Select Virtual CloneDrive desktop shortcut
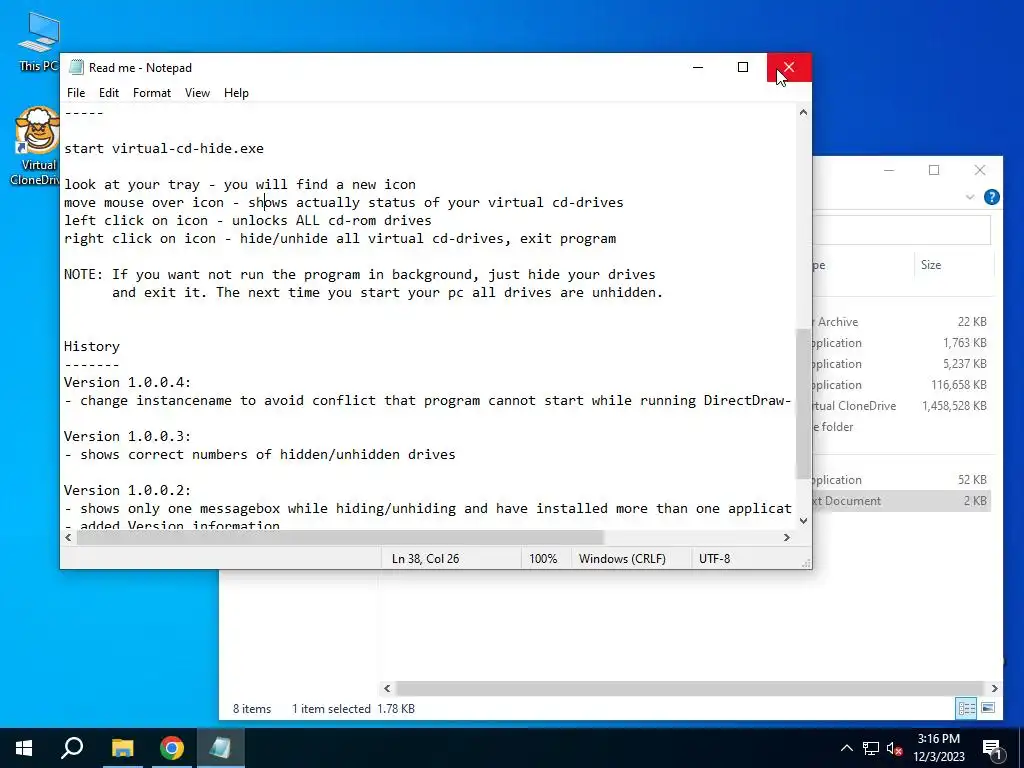The image size is (1024, 768). click(x=36, y=146)
